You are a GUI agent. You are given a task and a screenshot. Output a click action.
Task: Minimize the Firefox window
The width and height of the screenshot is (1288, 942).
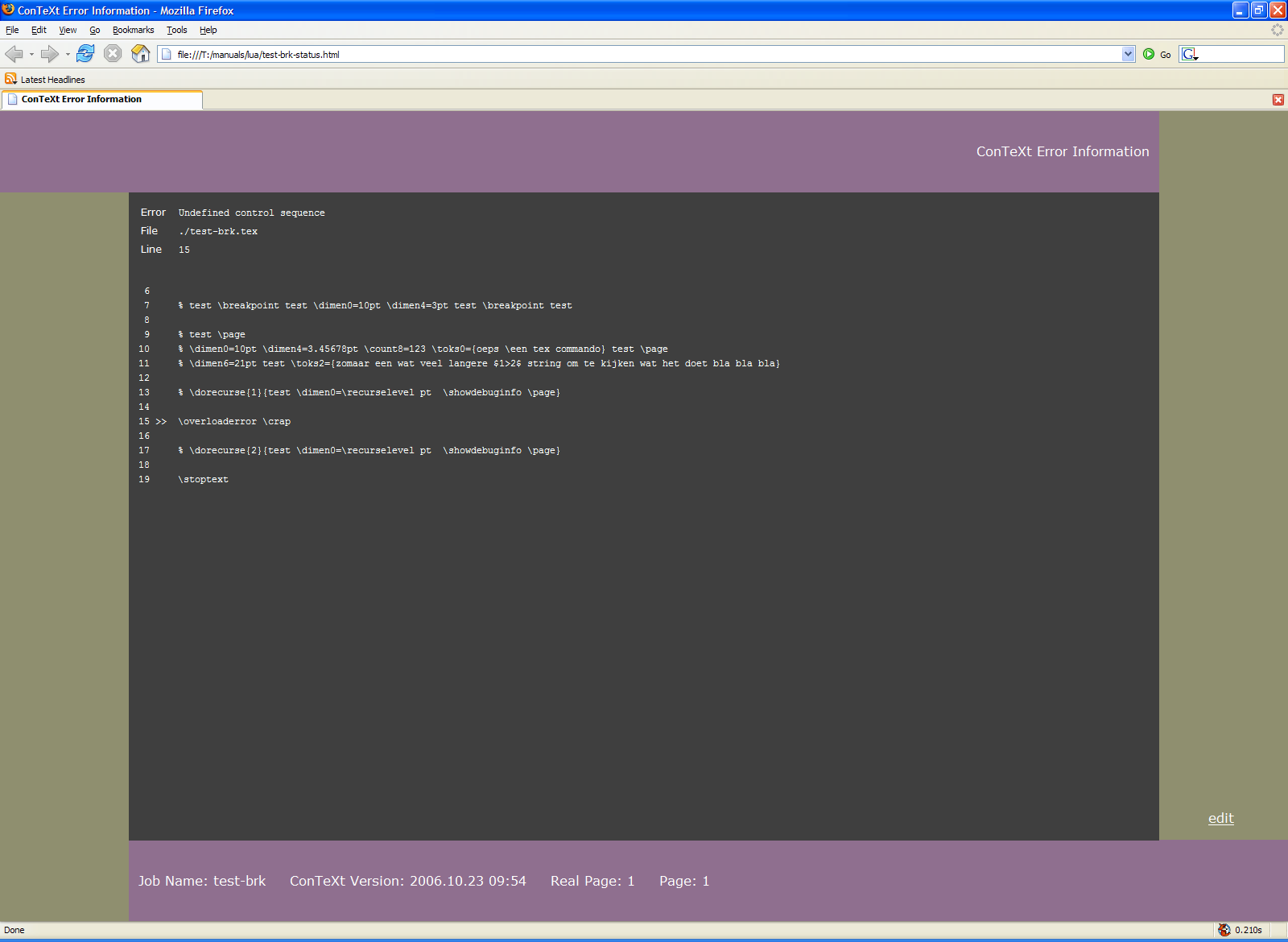[1241, 10]
